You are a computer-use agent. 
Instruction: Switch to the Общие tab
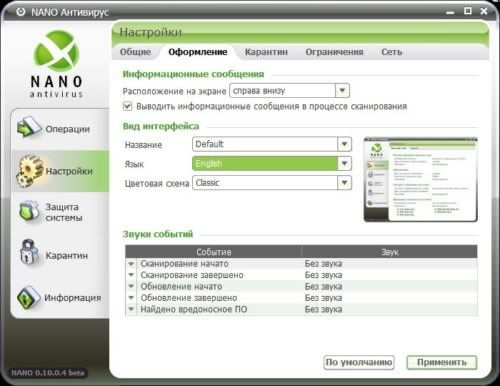click(135, 52)
